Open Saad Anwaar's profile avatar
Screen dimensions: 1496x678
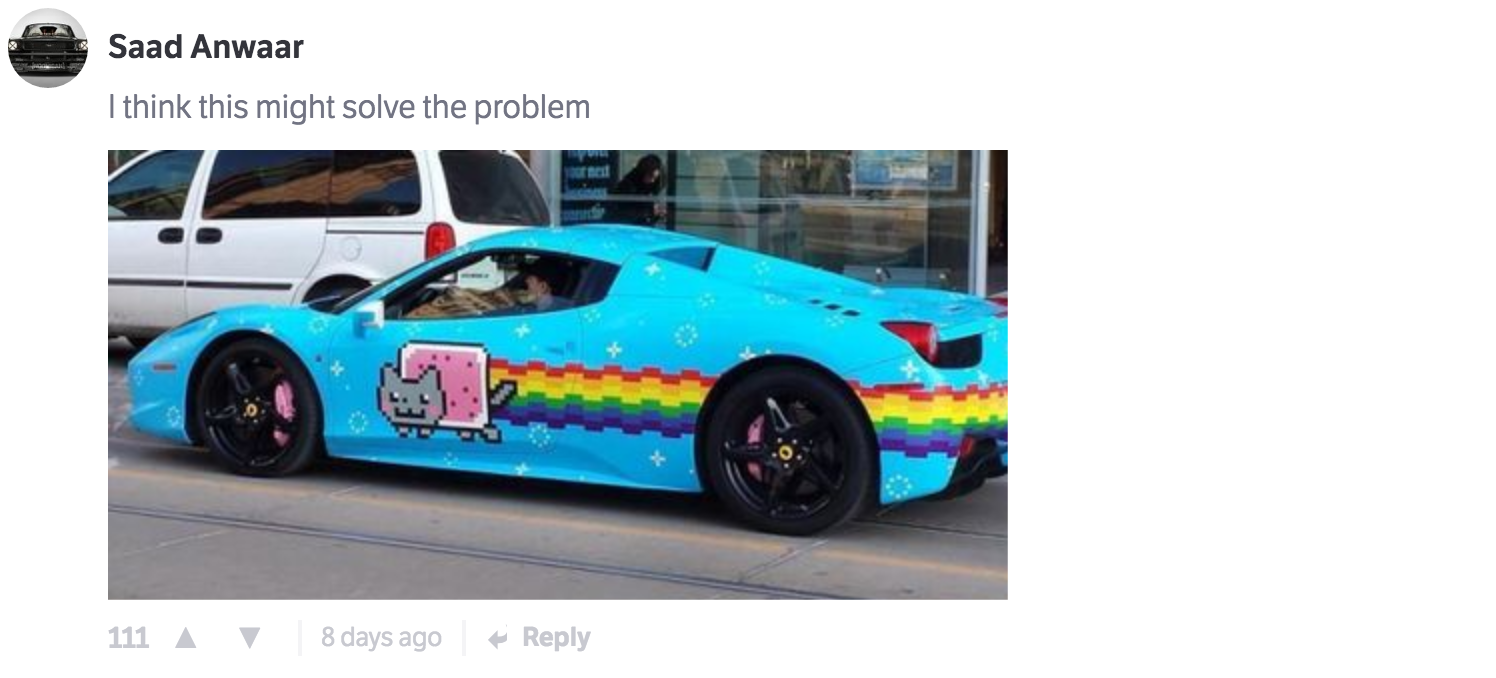tap(48, 48)
